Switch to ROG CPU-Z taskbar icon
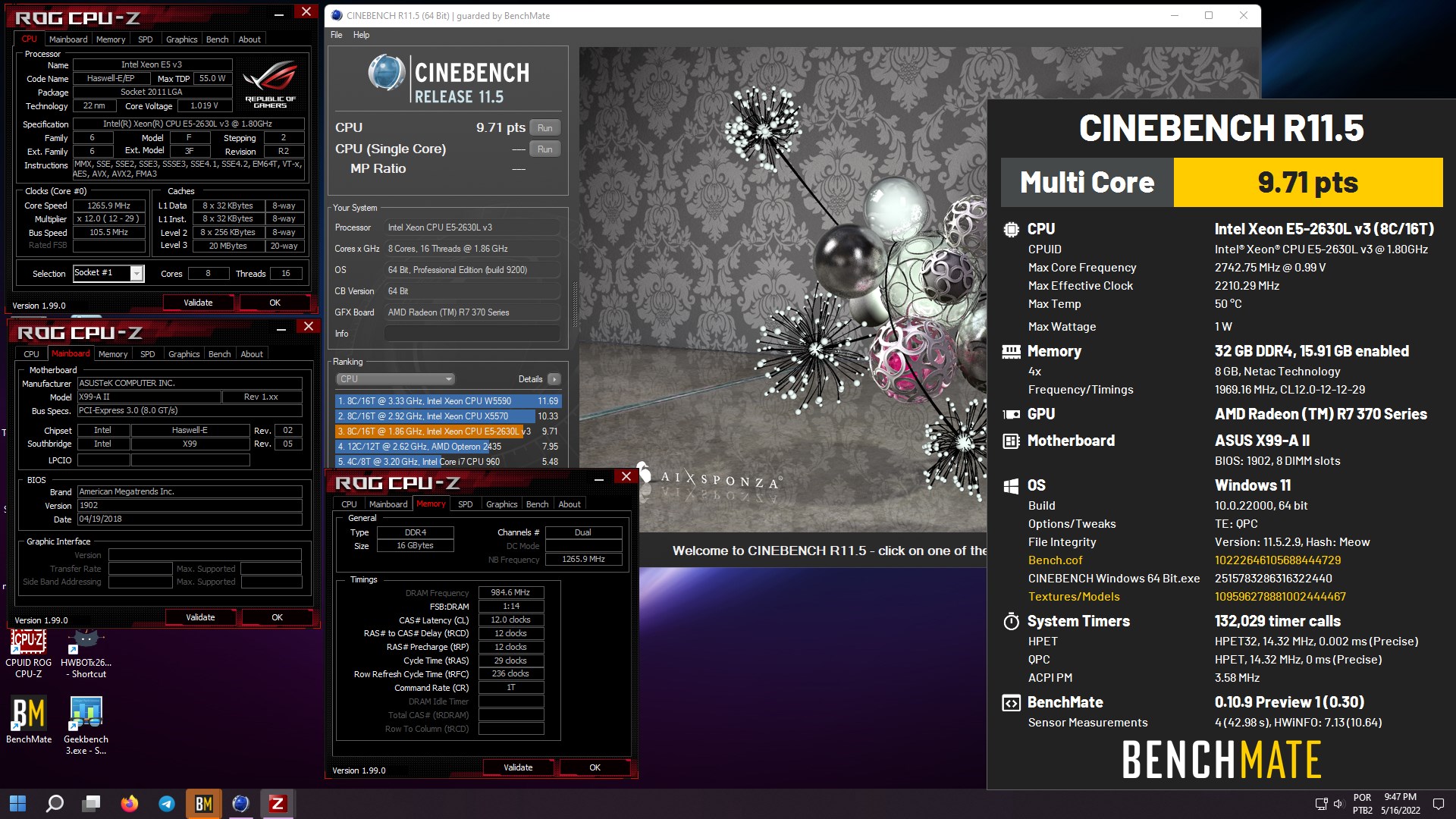1456x819 pixels. pyautogui.click(x=278, y=803)
